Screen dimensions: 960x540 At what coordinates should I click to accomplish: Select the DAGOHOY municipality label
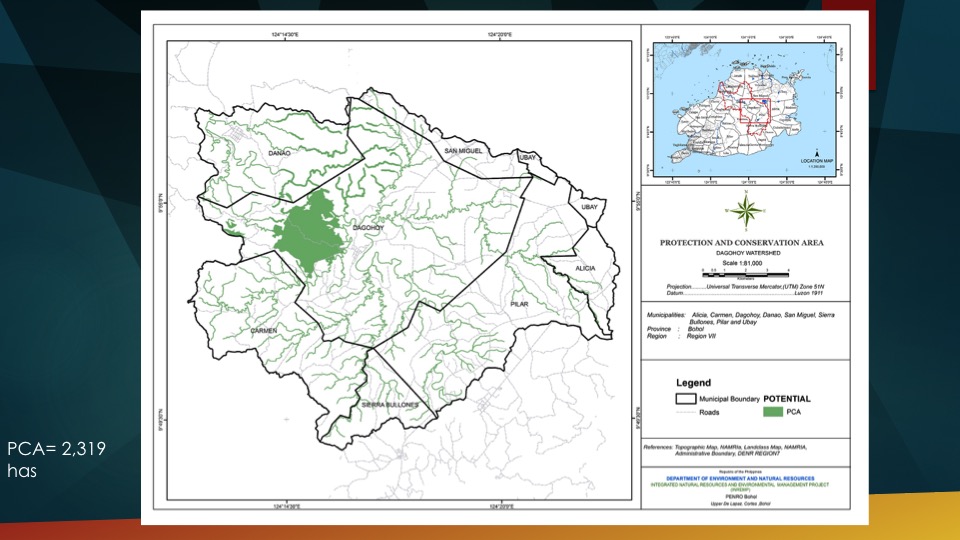pyautogui.click(x=366, y=228)
